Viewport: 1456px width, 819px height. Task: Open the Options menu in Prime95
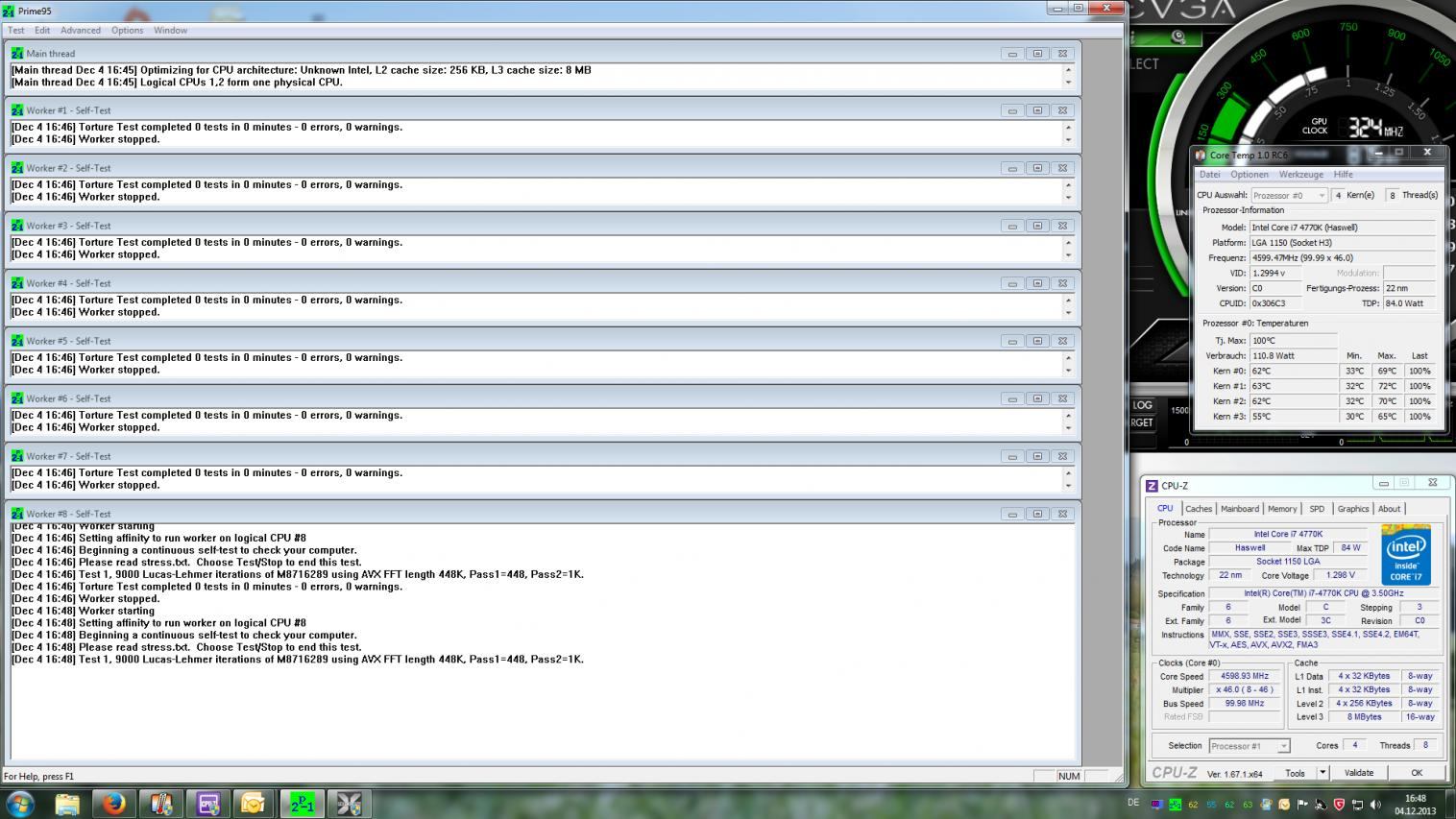point(127,30)
